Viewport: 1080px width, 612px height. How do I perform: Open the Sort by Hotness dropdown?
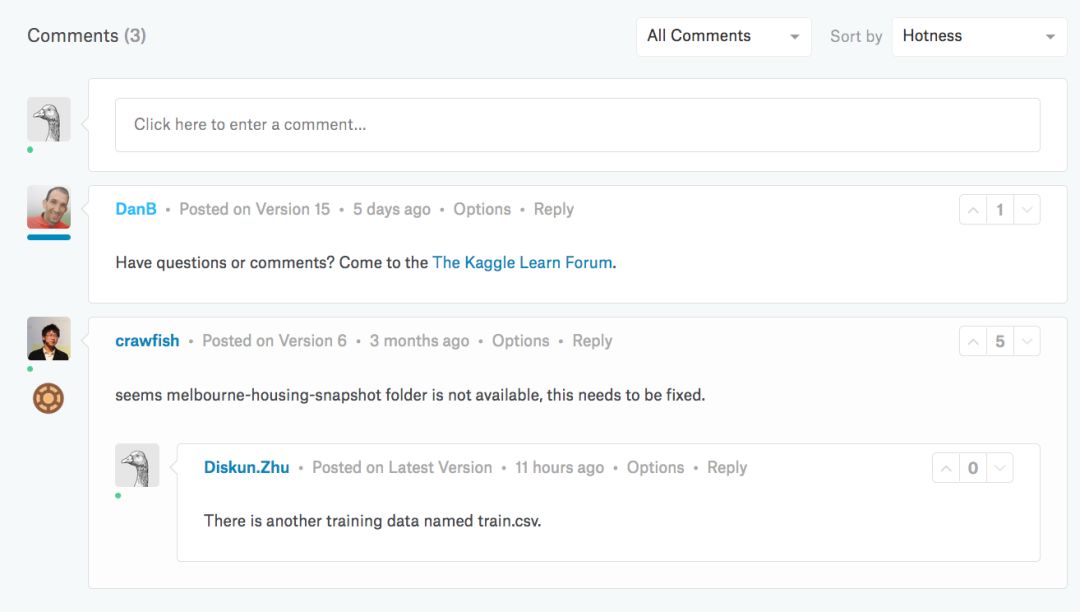(x=979, y=36)
